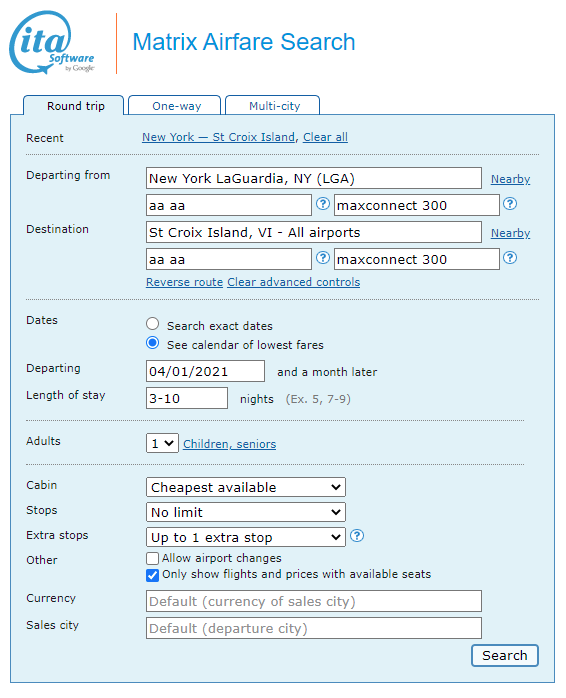Select See calendar of lowest fares
The height and width of the screenshot is (698, 566).
click(152, 343)
